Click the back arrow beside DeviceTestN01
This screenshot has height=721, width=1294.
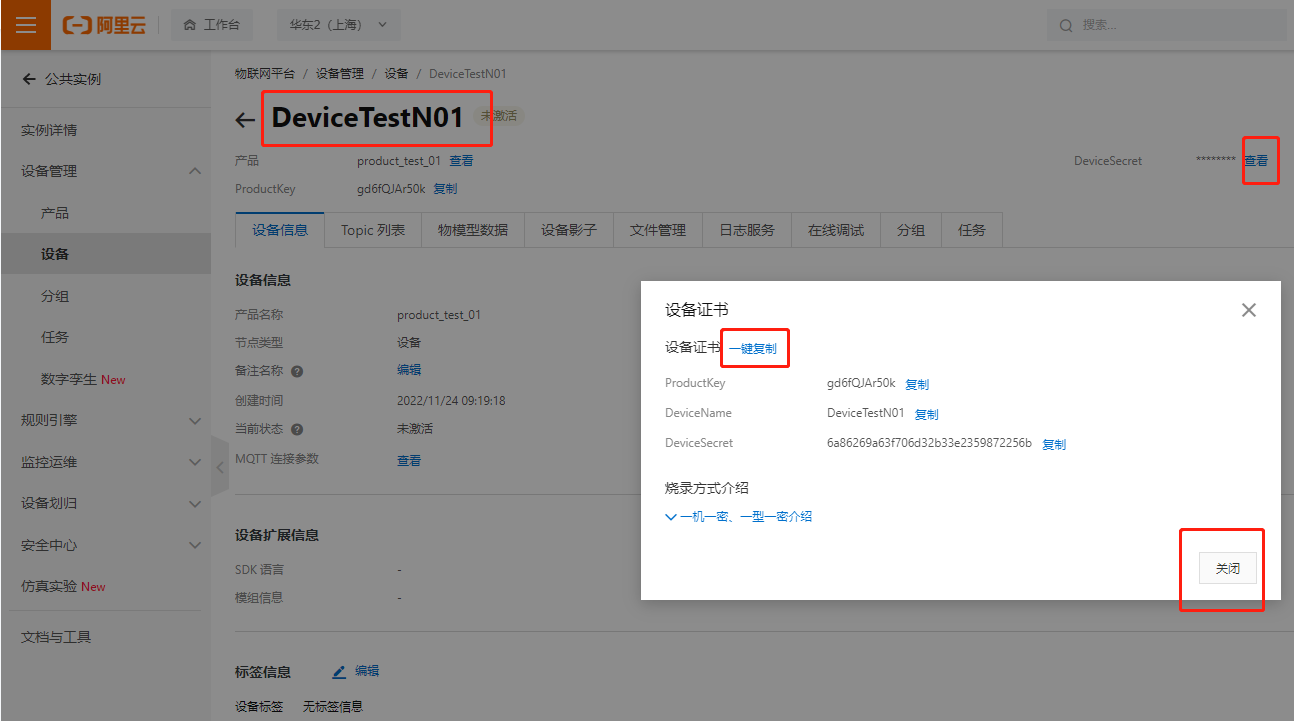click(245, 120)
